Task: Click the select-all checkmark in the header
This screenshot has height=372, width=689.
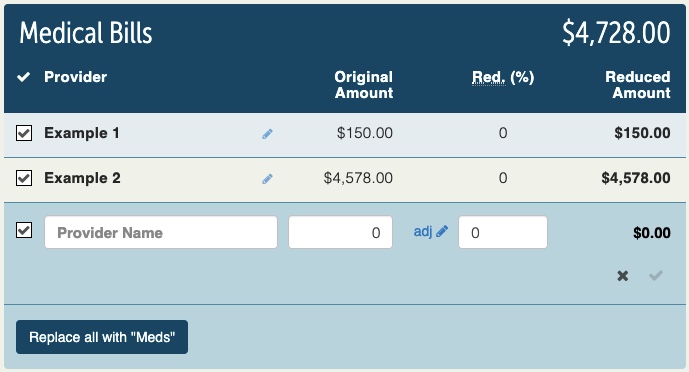Action: (x=23, y=77)
